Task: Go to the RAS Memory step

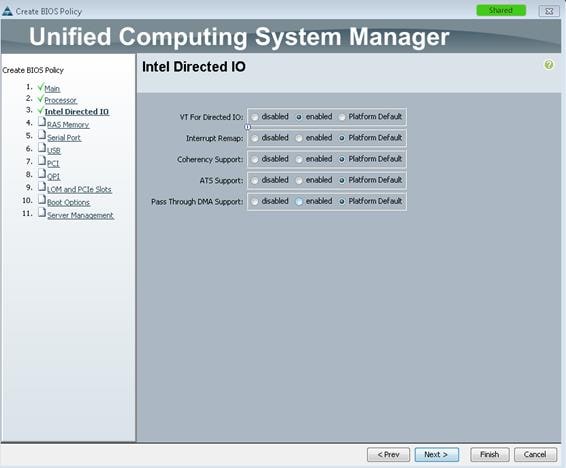Action: pos(68,124)
